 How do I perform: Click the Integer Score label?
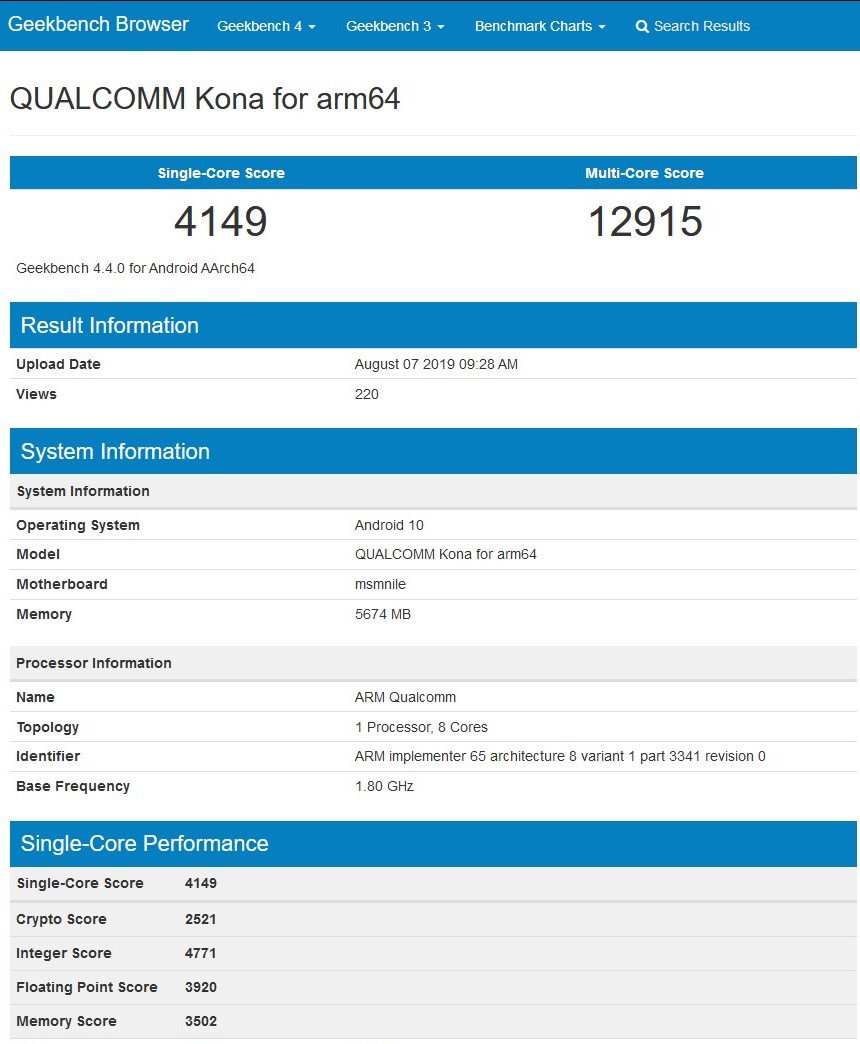click(64, 953)
